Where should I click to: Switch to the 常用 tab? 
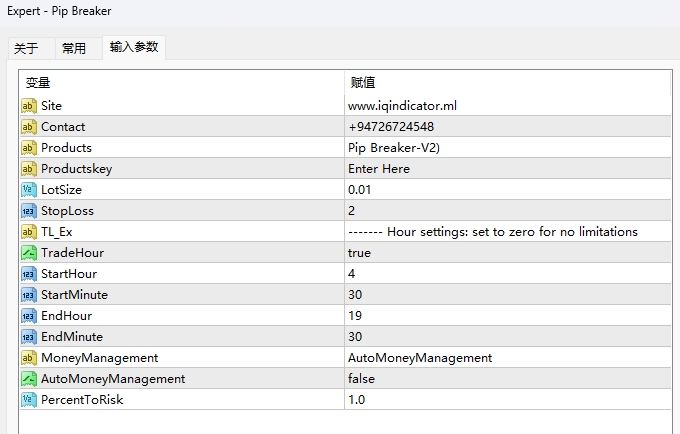point(74,48)
